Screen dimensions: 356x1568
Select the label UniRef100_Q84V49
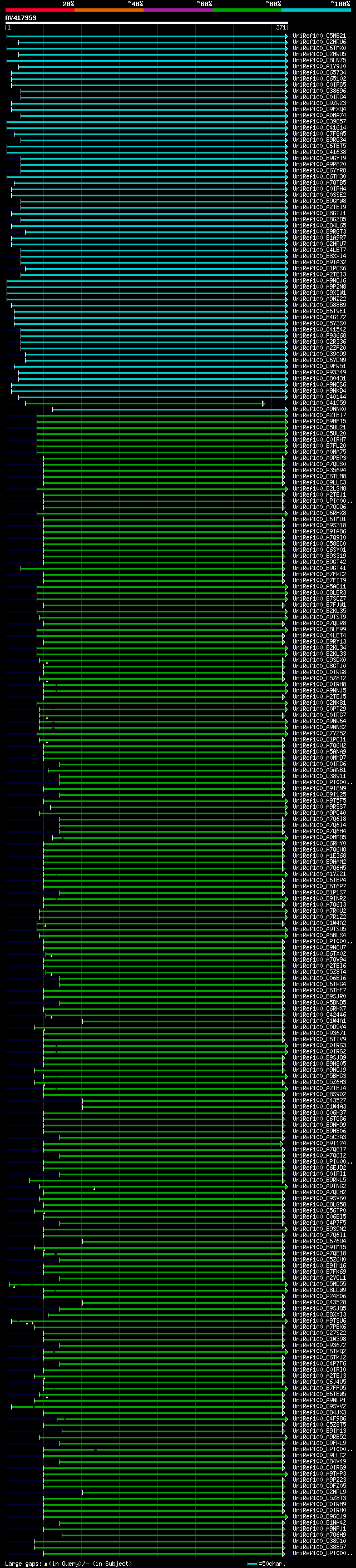click(319, 1461)
